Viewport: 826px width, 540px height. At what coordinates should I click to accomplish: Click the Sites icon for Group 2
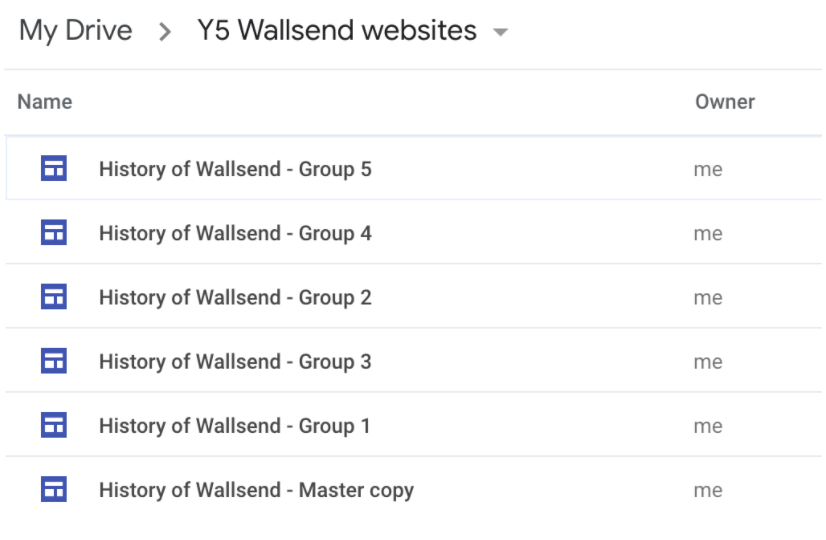pos(54,297)
